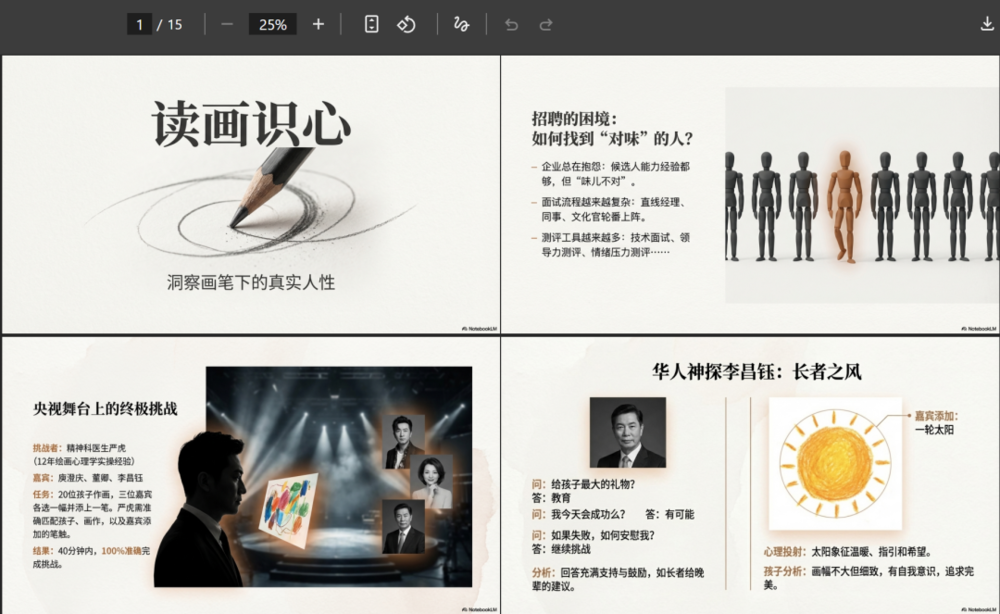This screenshot has height=614, width=1000.
Task: Click the fit to page icon
Action: [371, 24]
